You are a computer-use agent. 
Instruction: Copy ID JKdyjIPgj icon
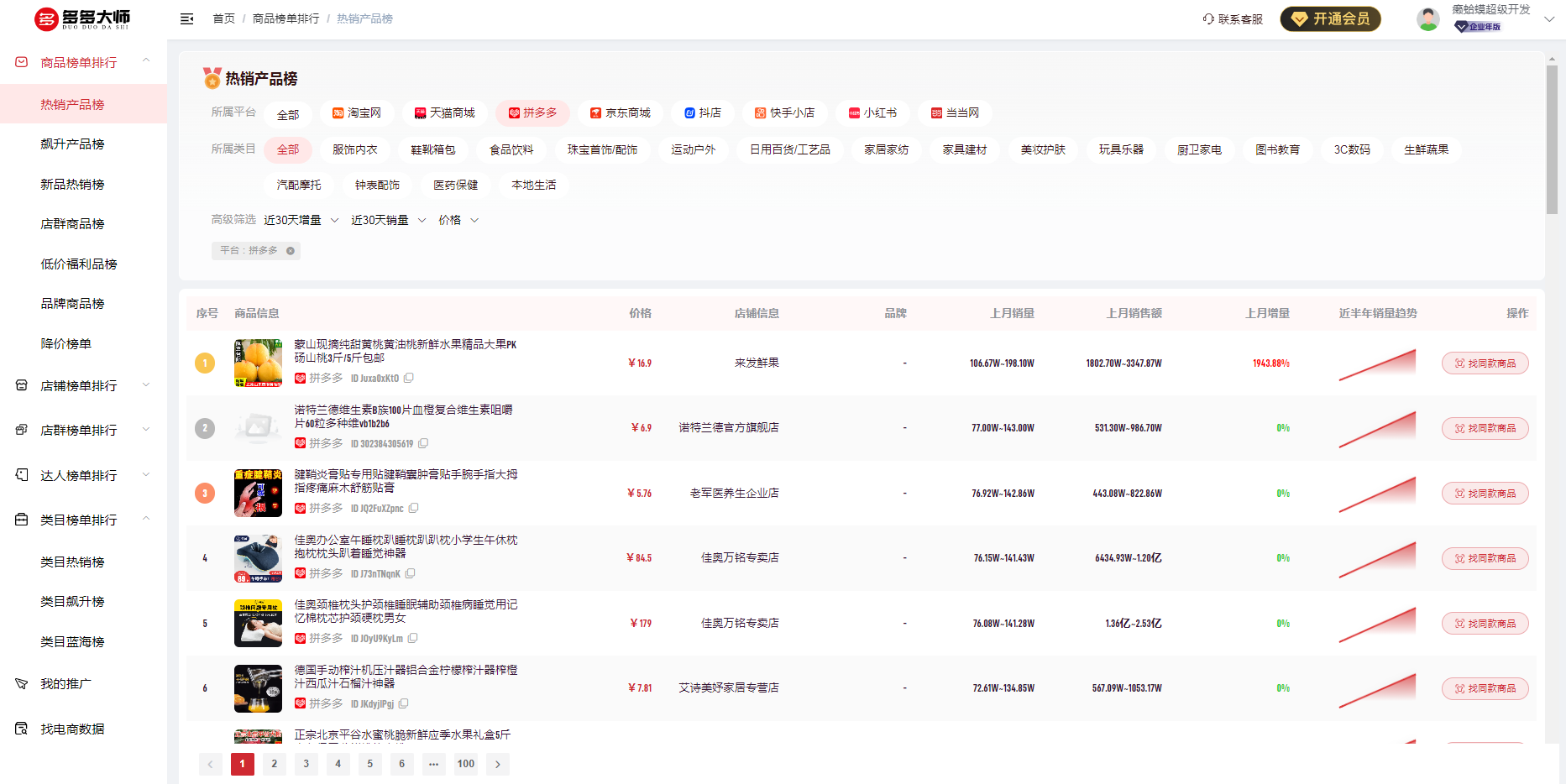coord(404,704)
